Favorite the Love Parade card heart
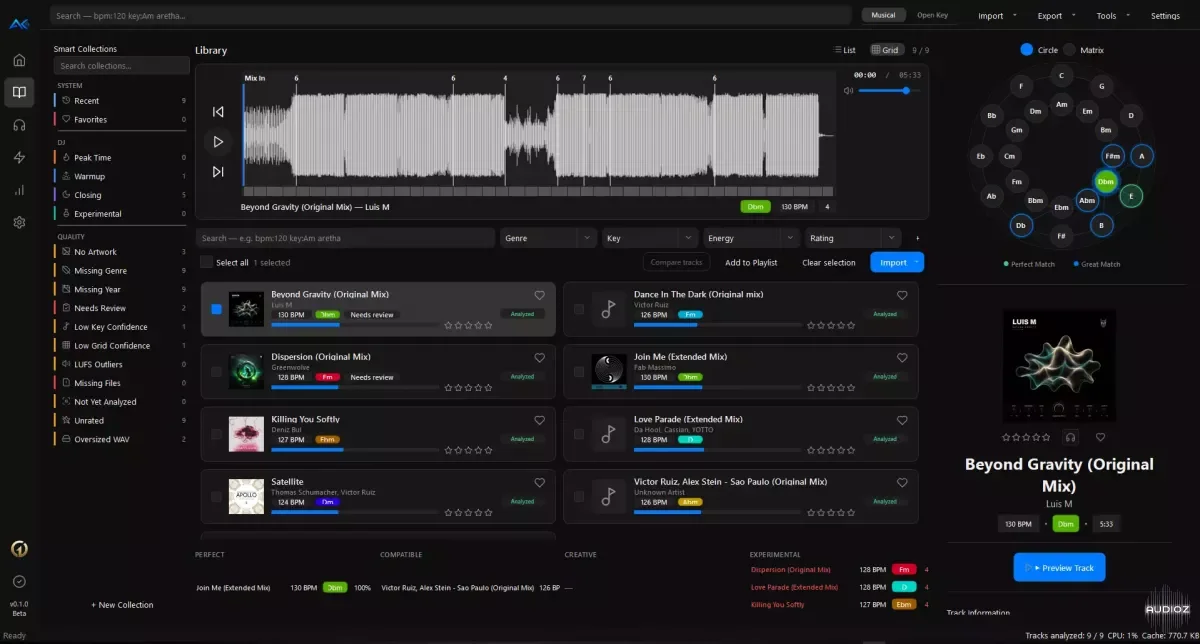The height and width of the screenshot is (644, 1200). [902, 420]
